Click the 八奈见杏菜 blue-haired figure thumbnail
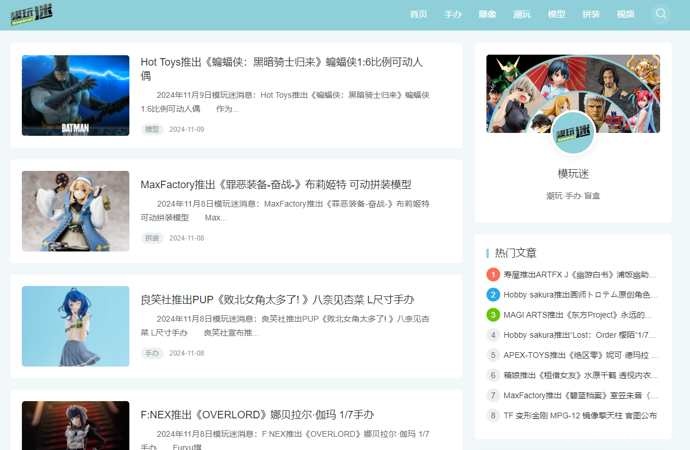 76,326
